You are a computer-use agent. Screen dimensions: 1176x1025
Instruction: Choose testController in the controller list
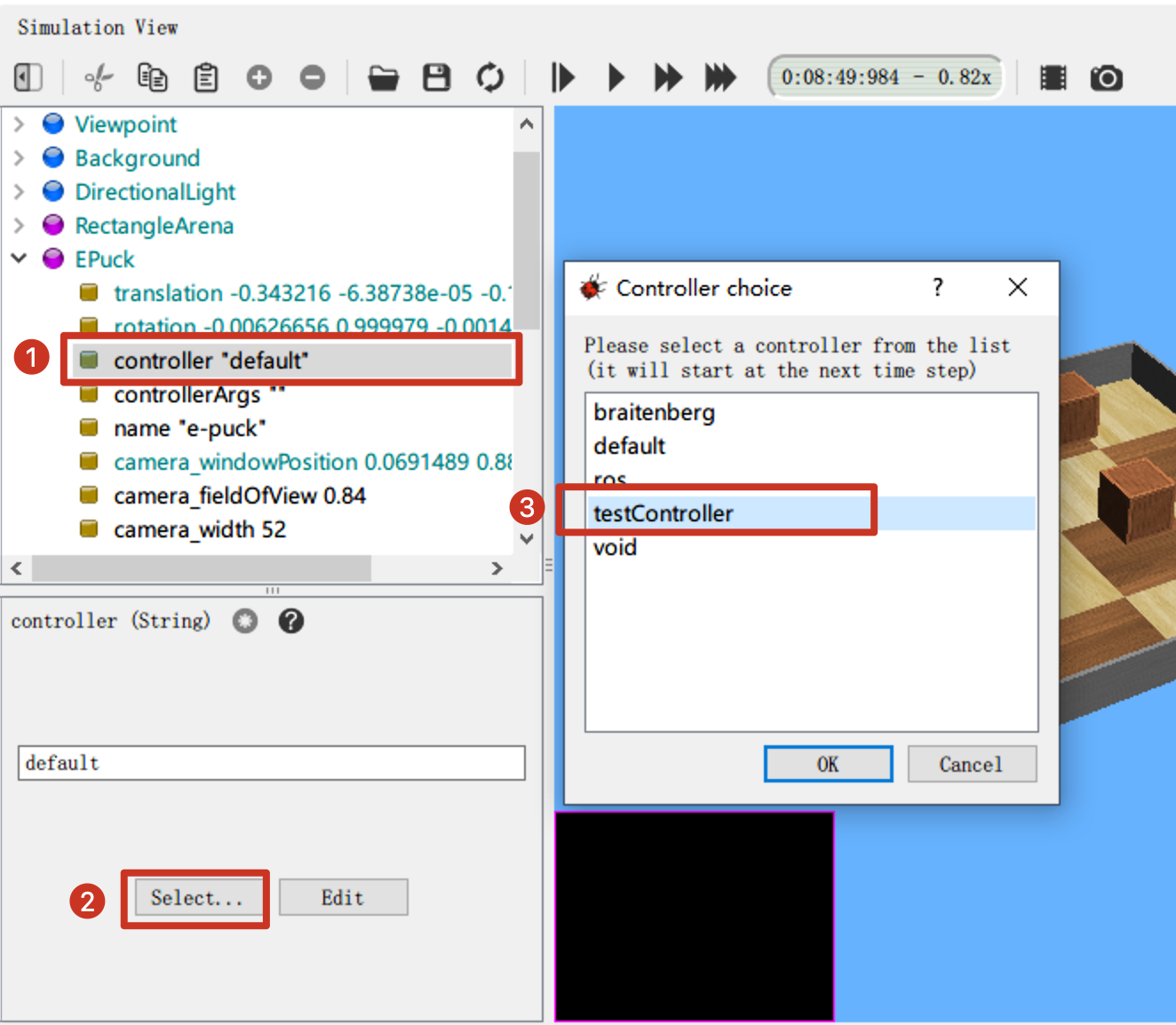coord(811,513)
